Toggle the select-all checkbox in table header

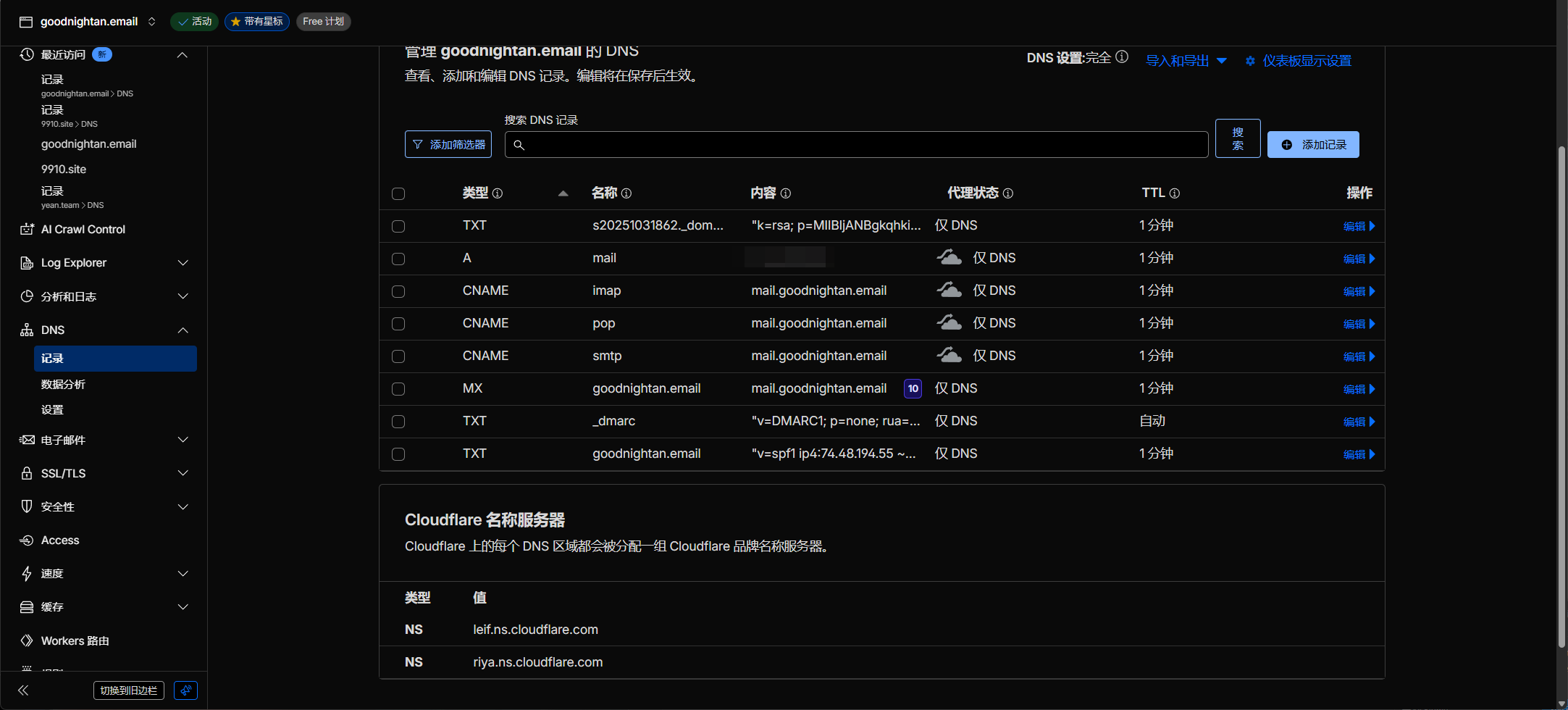click(398, 193)
